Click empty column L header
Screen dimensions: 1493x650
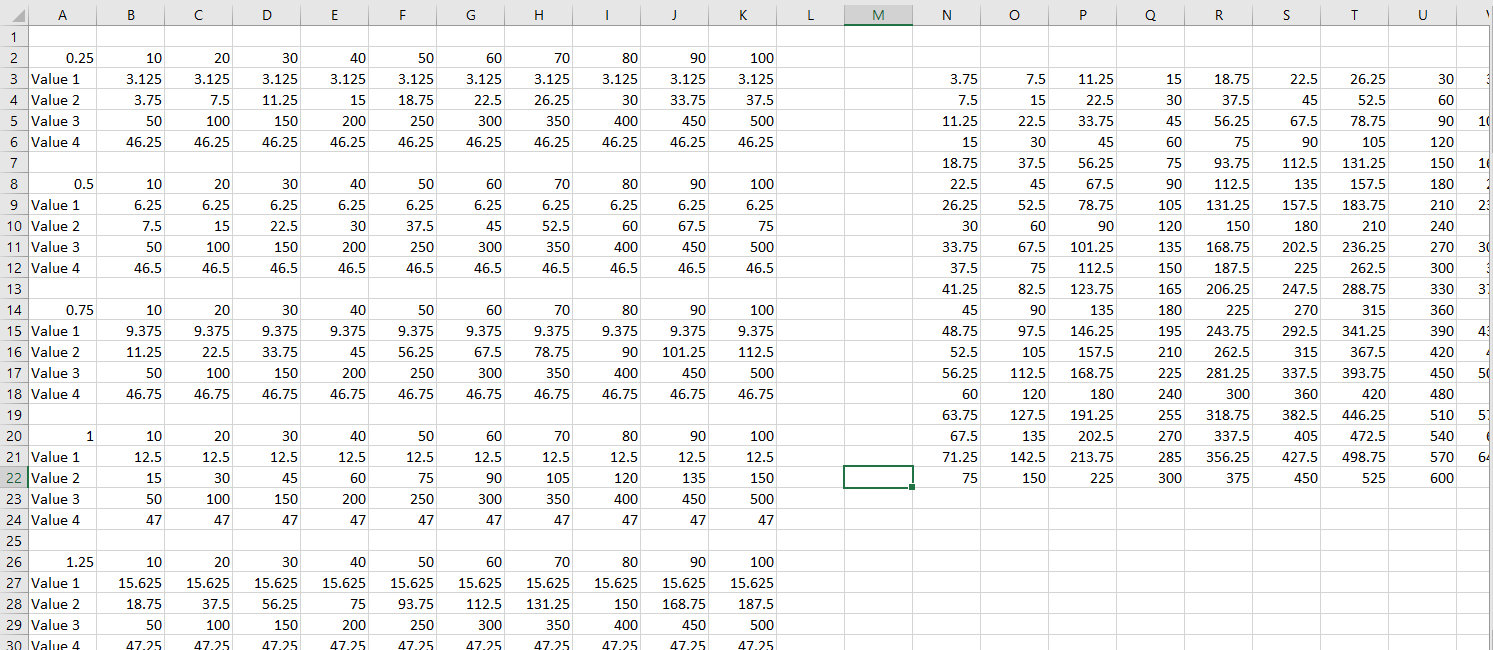tap(810, 15)
